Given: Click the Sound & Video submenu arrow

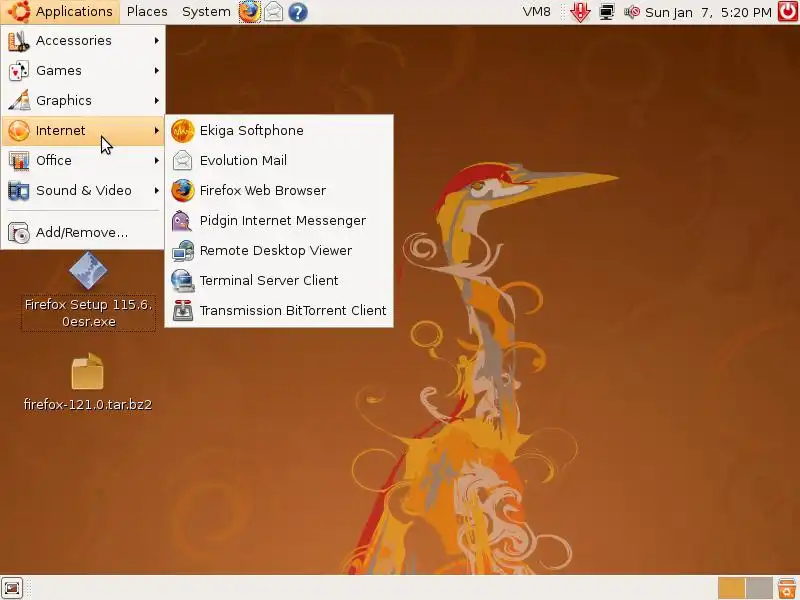Looking at the screenshot, I should click(157, 190).
